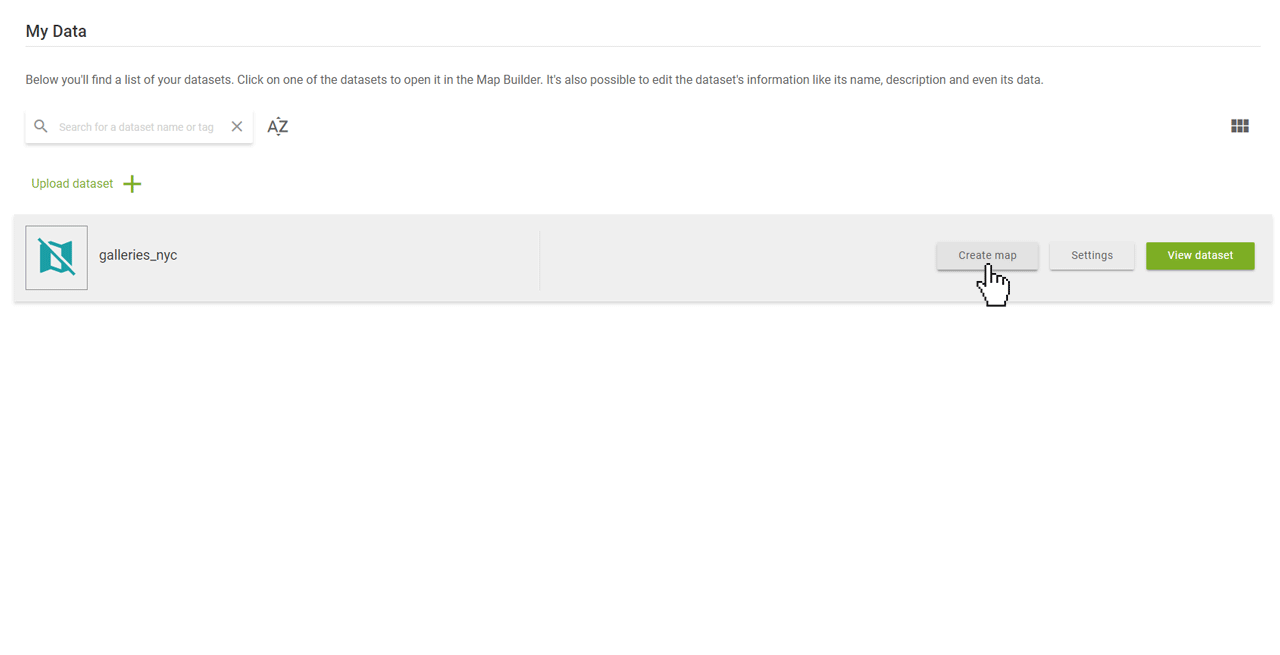Click the search placeholder text

pos(136,127)
